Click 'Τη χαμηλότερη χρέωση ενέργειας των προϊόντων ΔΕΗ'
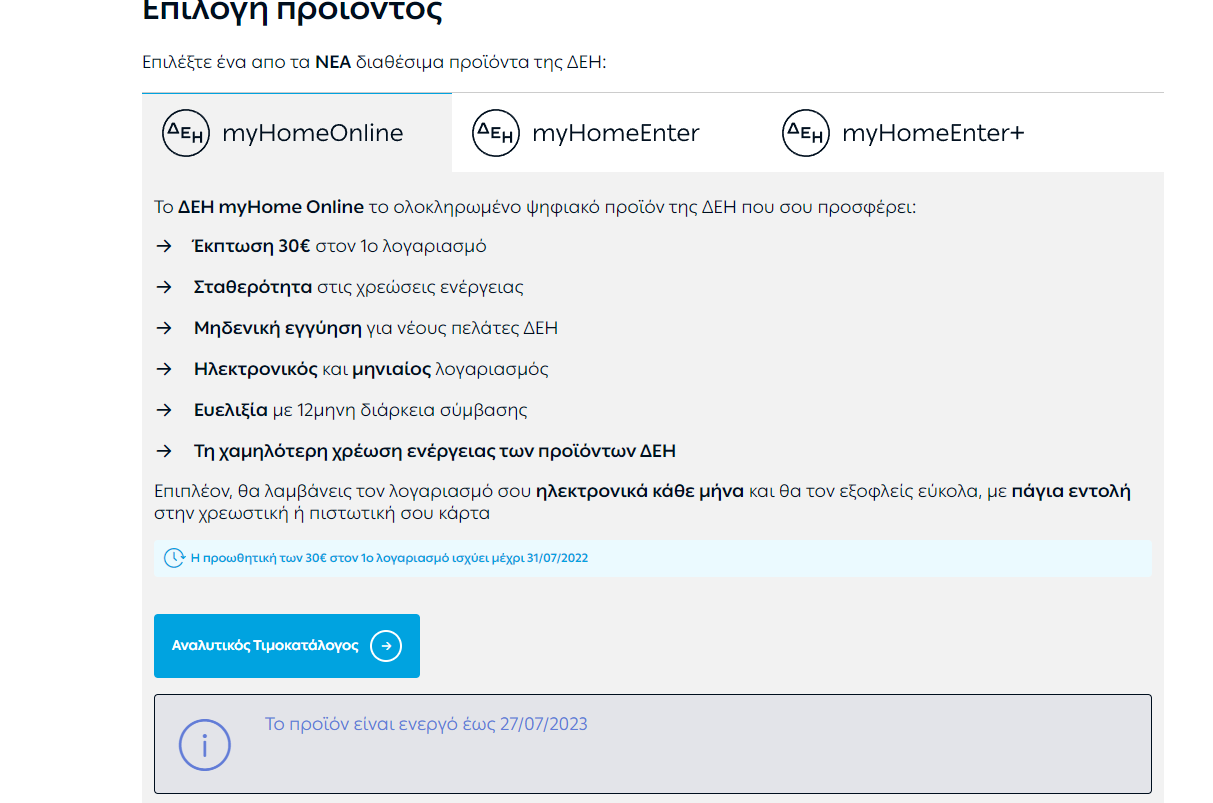This screenshot has height=803, width=1213. pos(435,451)
